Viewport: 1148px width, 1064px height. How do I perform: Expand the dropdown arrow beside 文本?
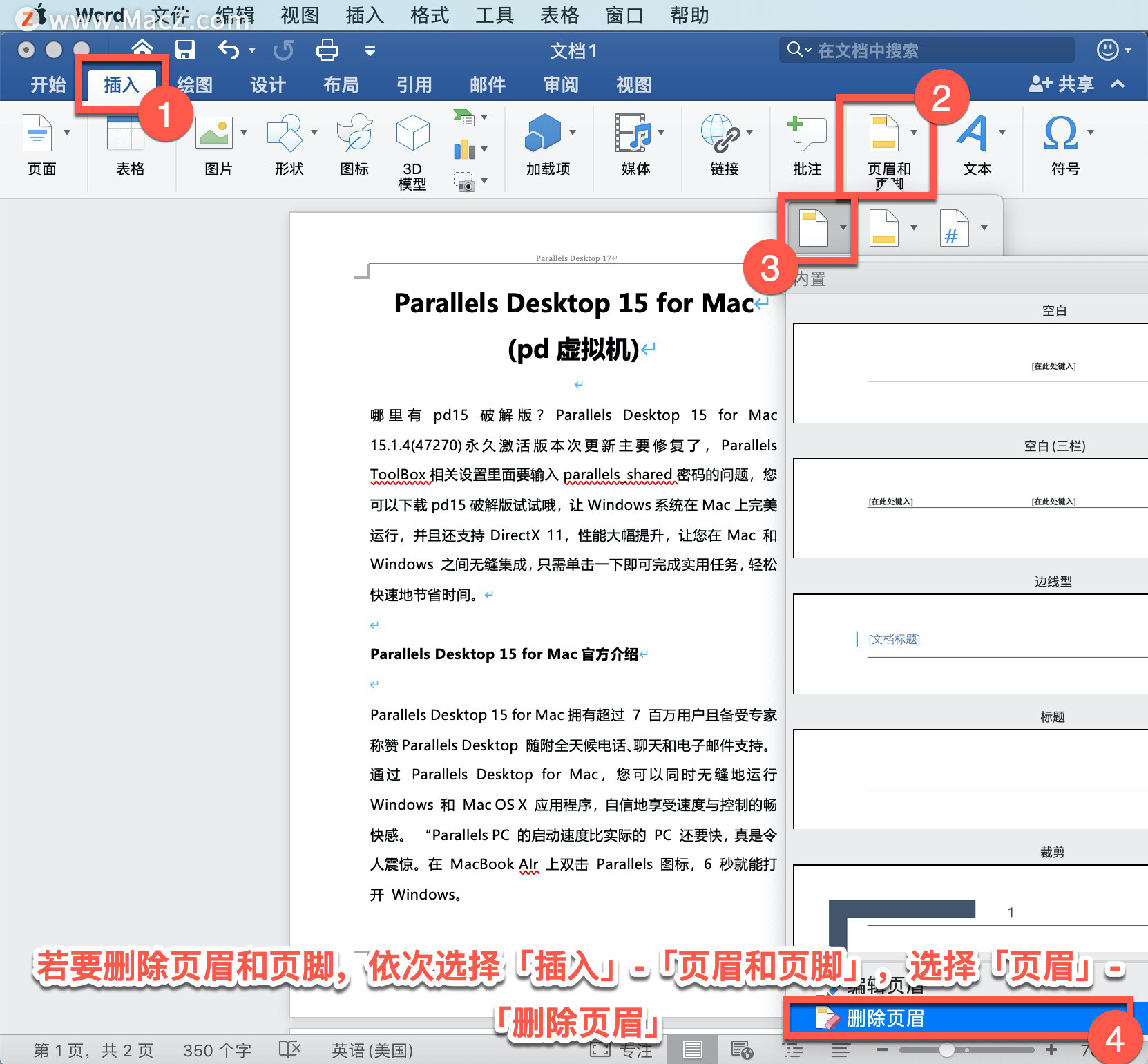click(x=1002, y=132)
